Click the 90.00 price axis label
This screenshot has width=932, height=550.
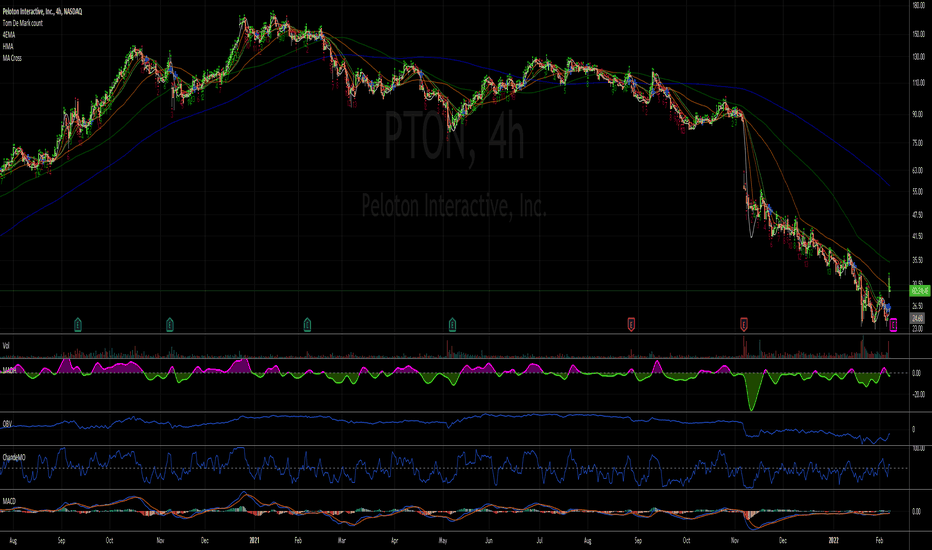tap(918, 114)
